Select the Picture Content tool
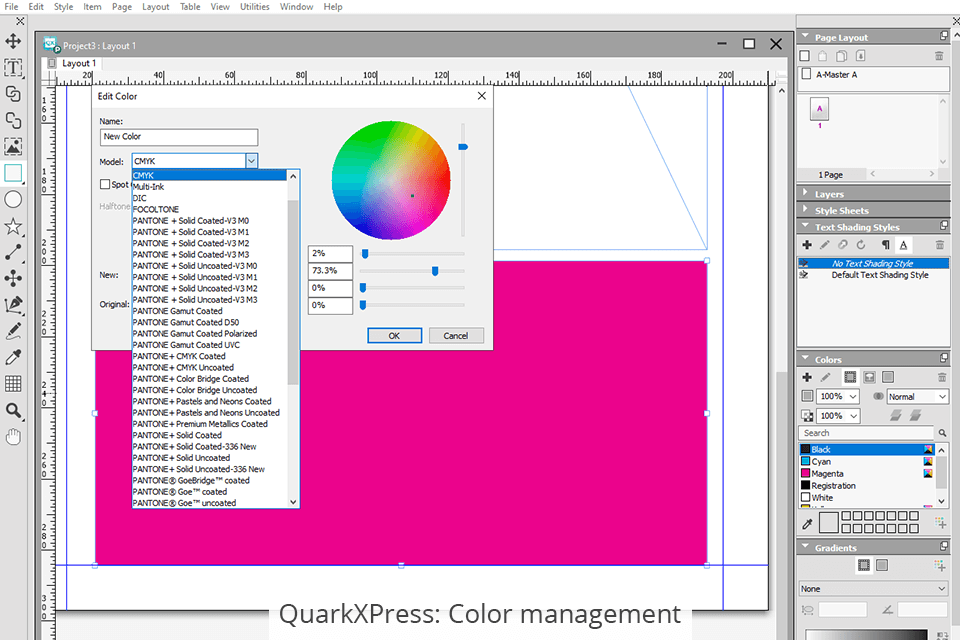The height and width of the screenshot is (640, 960). coord(13,146)
